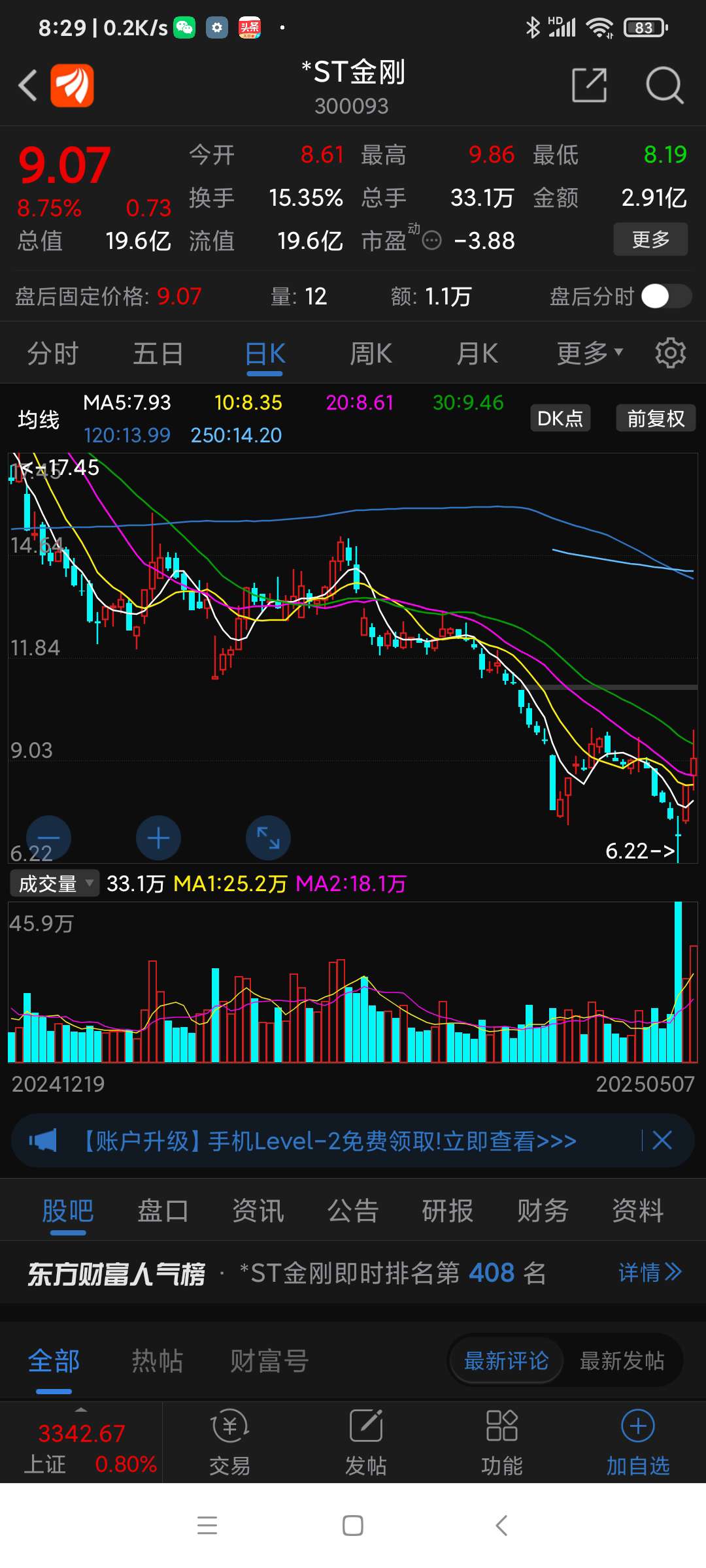The image size is (706, 1568).
Task: Select 日K chart tab
Action: pos(265,353)
